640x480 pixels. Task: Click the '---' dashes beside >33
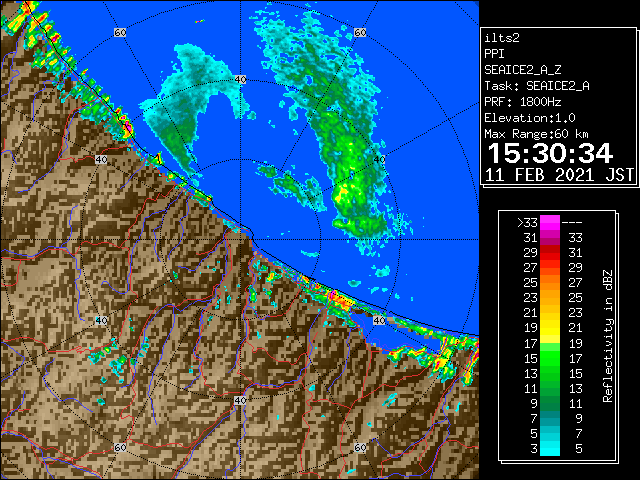click(x=572, y=223)
